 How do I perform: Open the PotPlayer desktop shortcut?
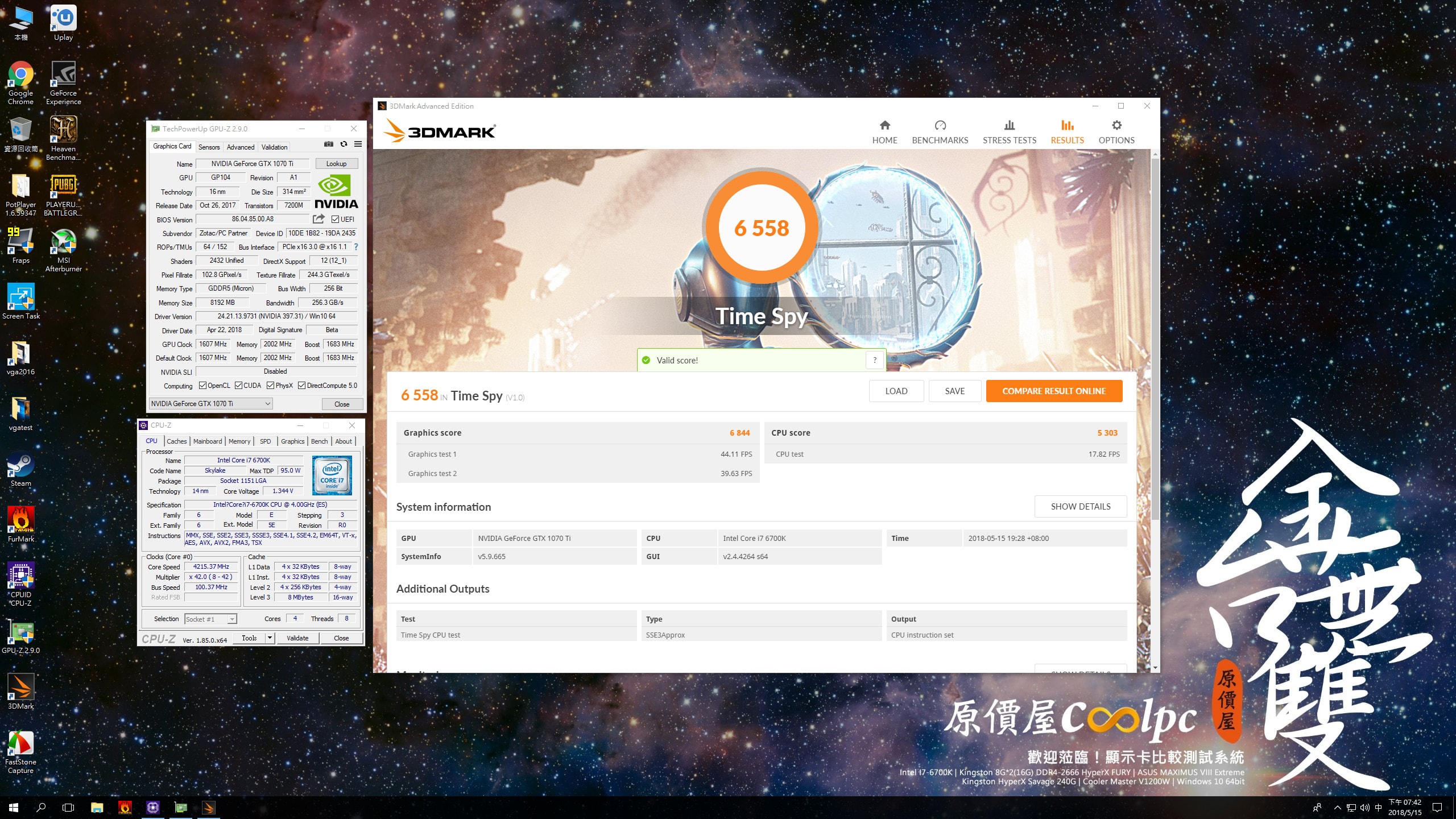20,195
